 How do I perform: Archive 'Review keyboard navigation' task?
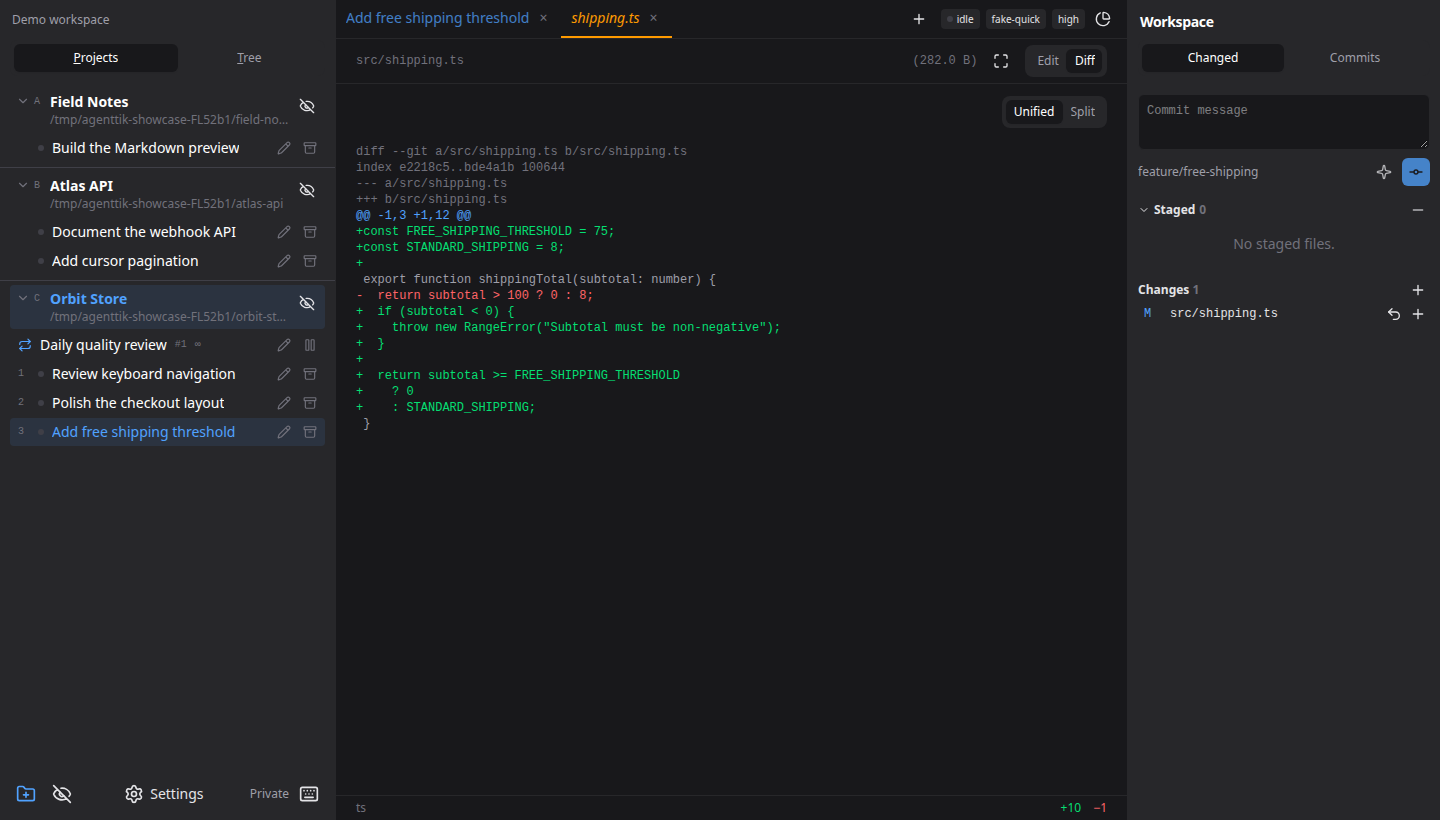(310, 374)
